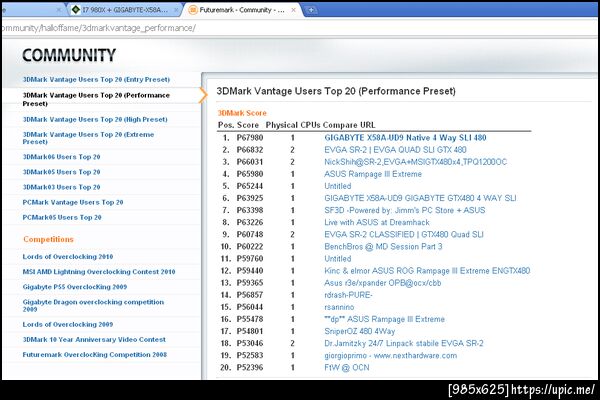600x400 pixels.
Task: Open a new browser tab
Action: (x=311, y=10)
